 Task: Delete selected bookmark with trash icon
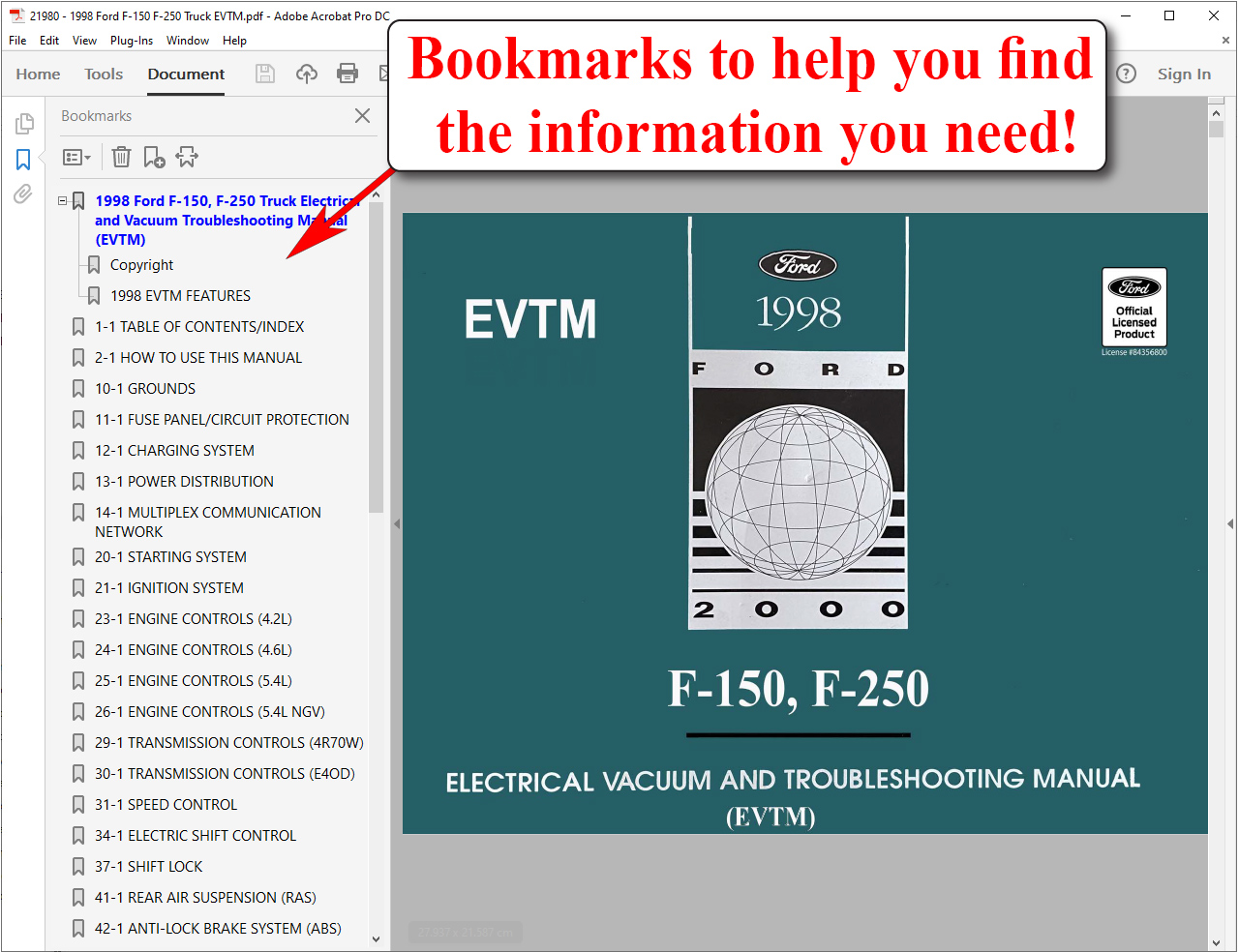click(121, 157)
